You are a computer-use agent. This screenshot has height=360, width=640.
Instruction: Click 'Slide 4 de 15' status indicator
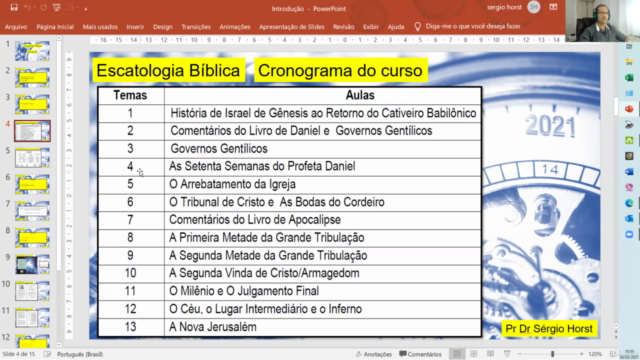pyautogui.click(x=18, y=354)
